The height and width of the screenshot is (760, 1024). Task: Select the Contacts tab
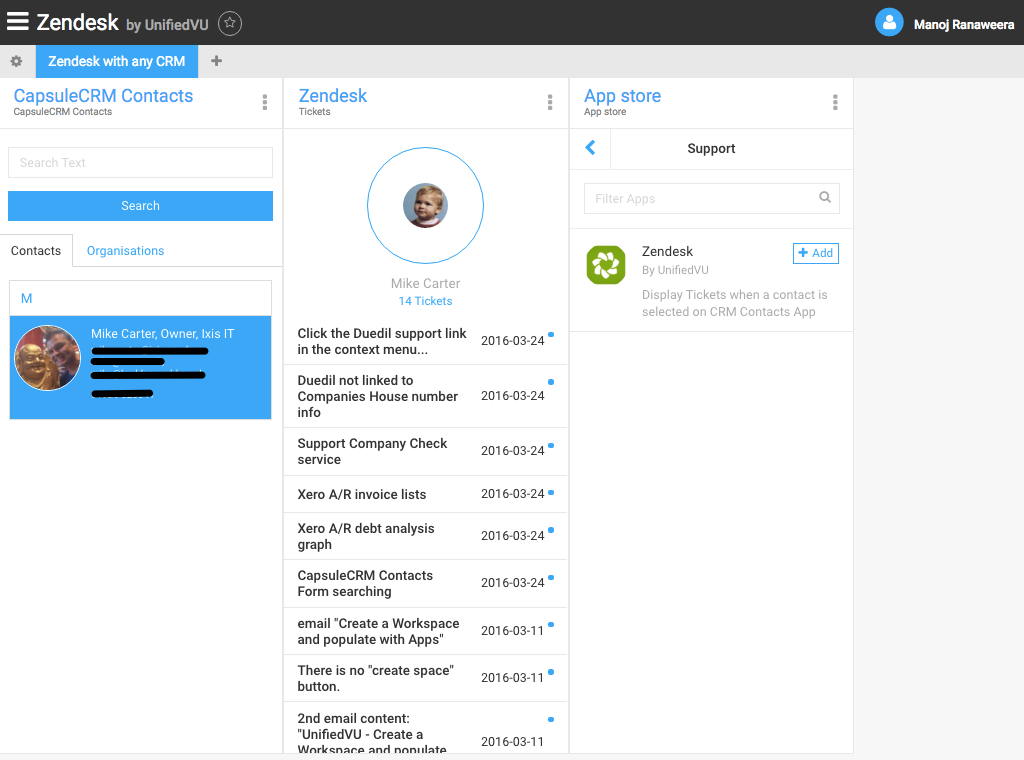(36, 251)
